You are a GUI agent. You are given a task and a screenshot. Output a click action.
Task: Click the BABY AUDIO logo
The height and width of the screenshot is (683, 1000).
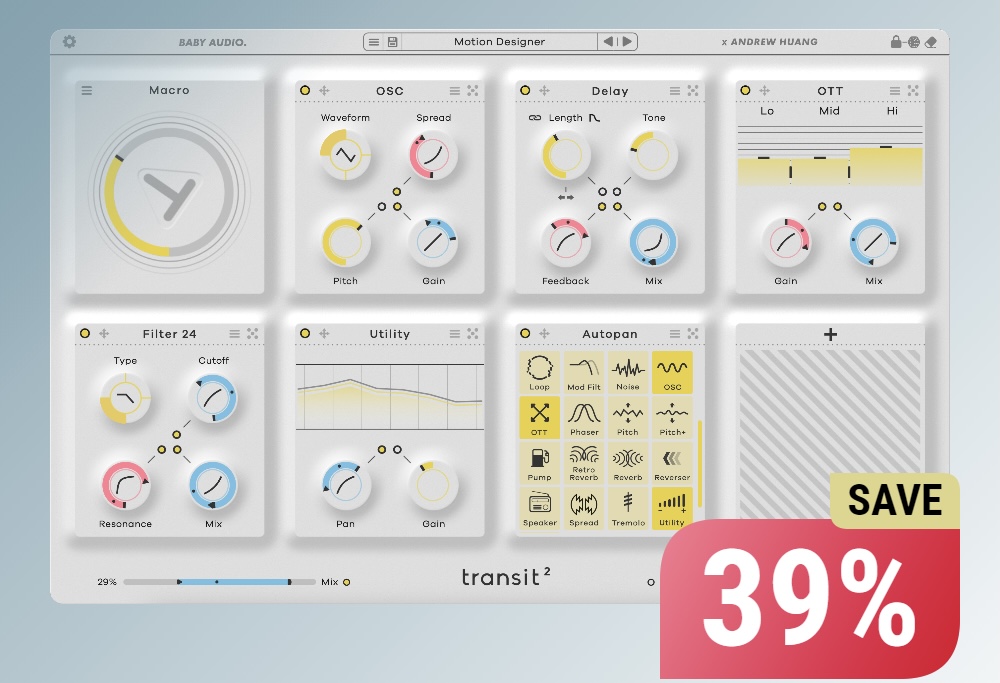pyautogui.click(x=212, y=43)
